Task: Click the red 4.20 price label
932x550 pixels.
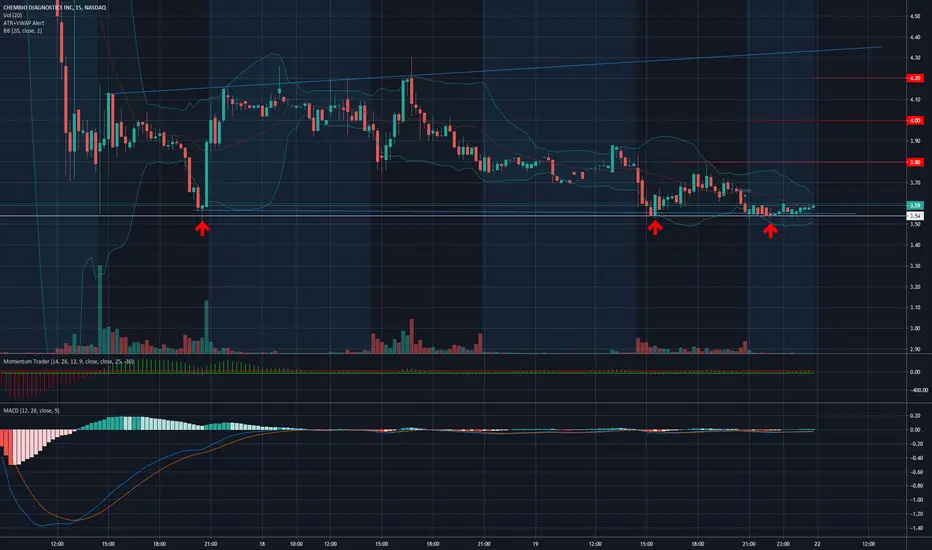Action: click(x=915, y=78)
